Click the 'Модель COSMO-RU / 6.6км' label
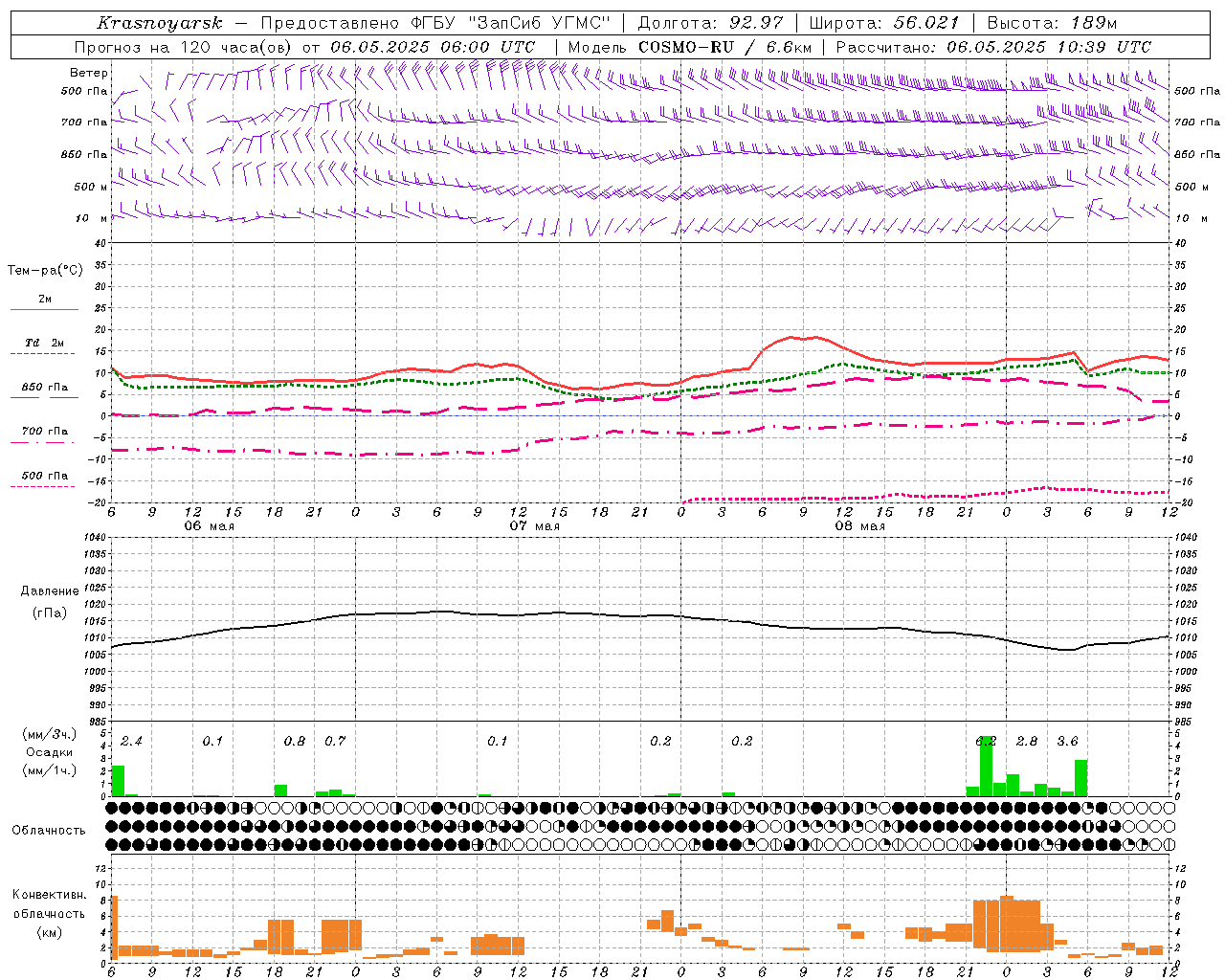The width and height of the screenshot is (1225, 980). click(689, 47)
